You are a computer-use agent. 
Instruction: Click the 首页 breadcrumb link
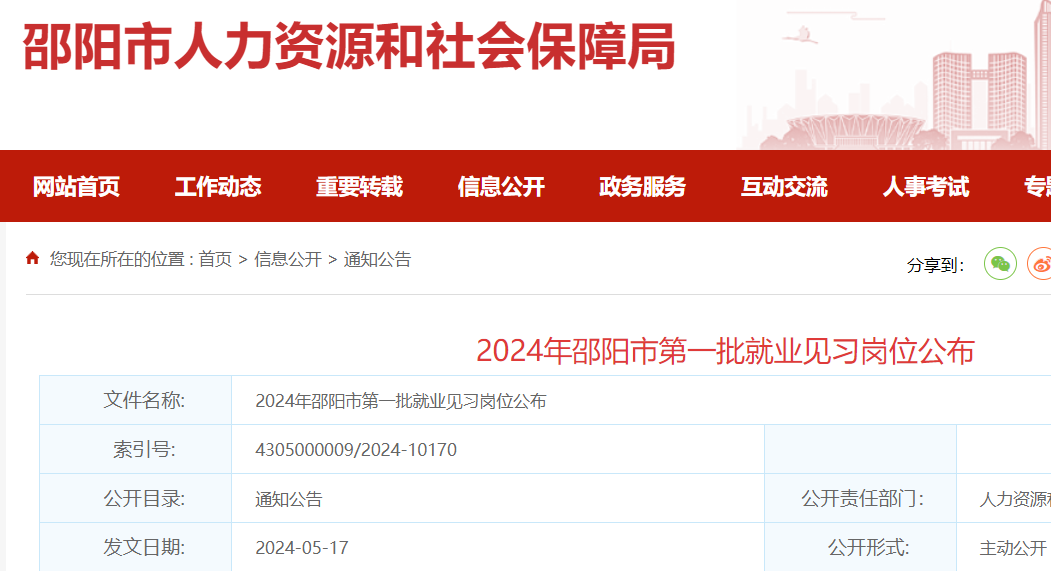[215, 259]
